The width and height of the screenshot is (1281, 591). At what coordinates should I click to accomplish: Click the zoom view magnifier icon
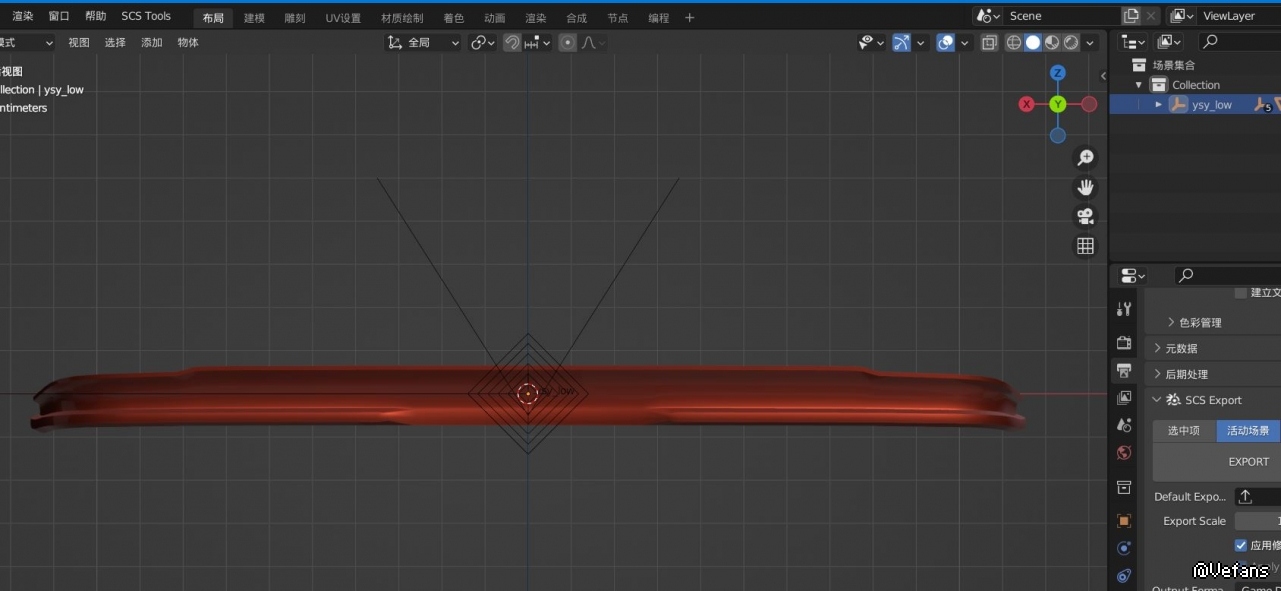coord(1085,158)
